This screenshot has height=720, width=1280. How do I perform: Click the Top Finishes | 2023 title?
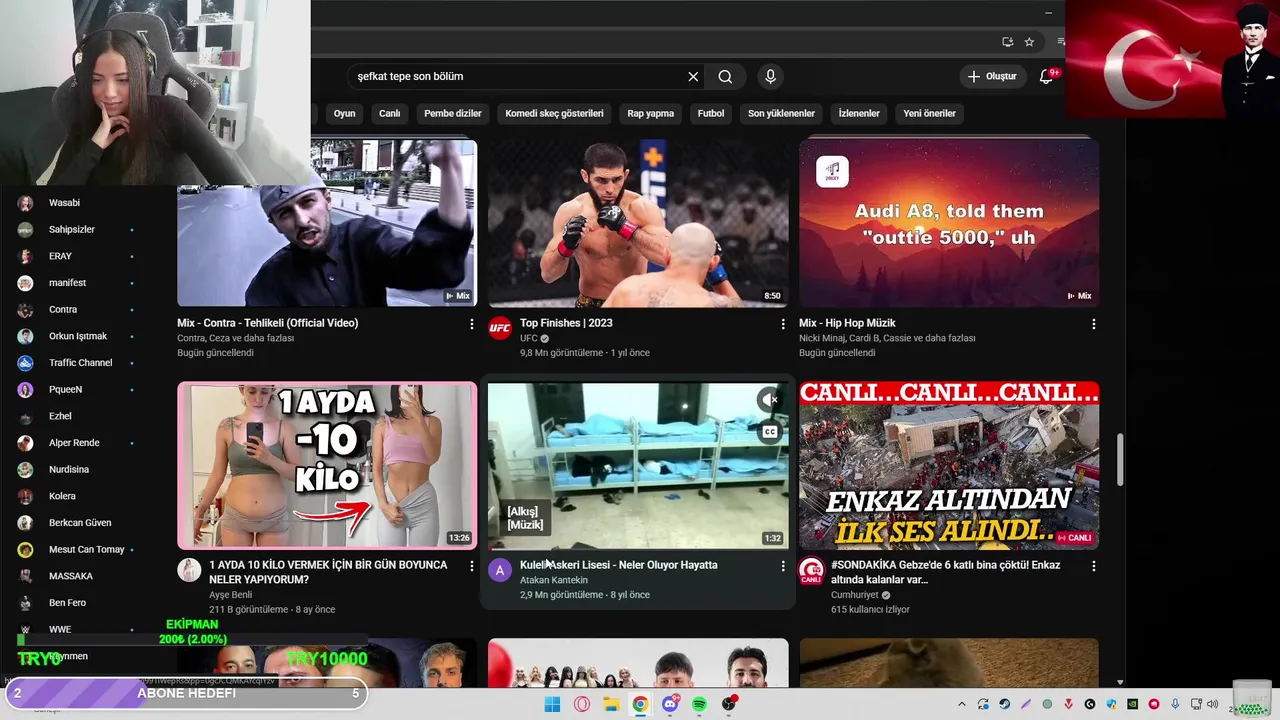566,323
